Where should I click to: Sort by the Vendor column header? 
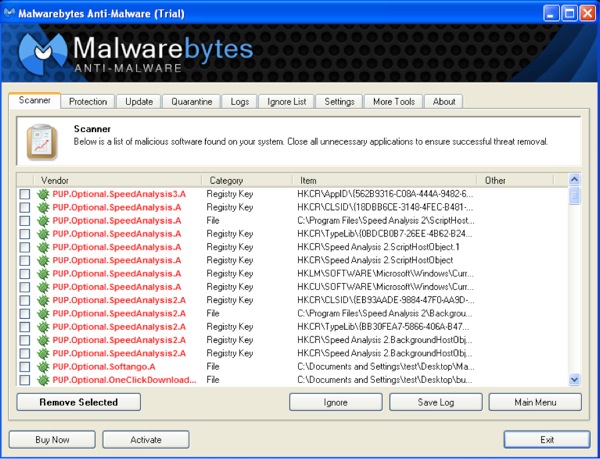click(118, 180)
